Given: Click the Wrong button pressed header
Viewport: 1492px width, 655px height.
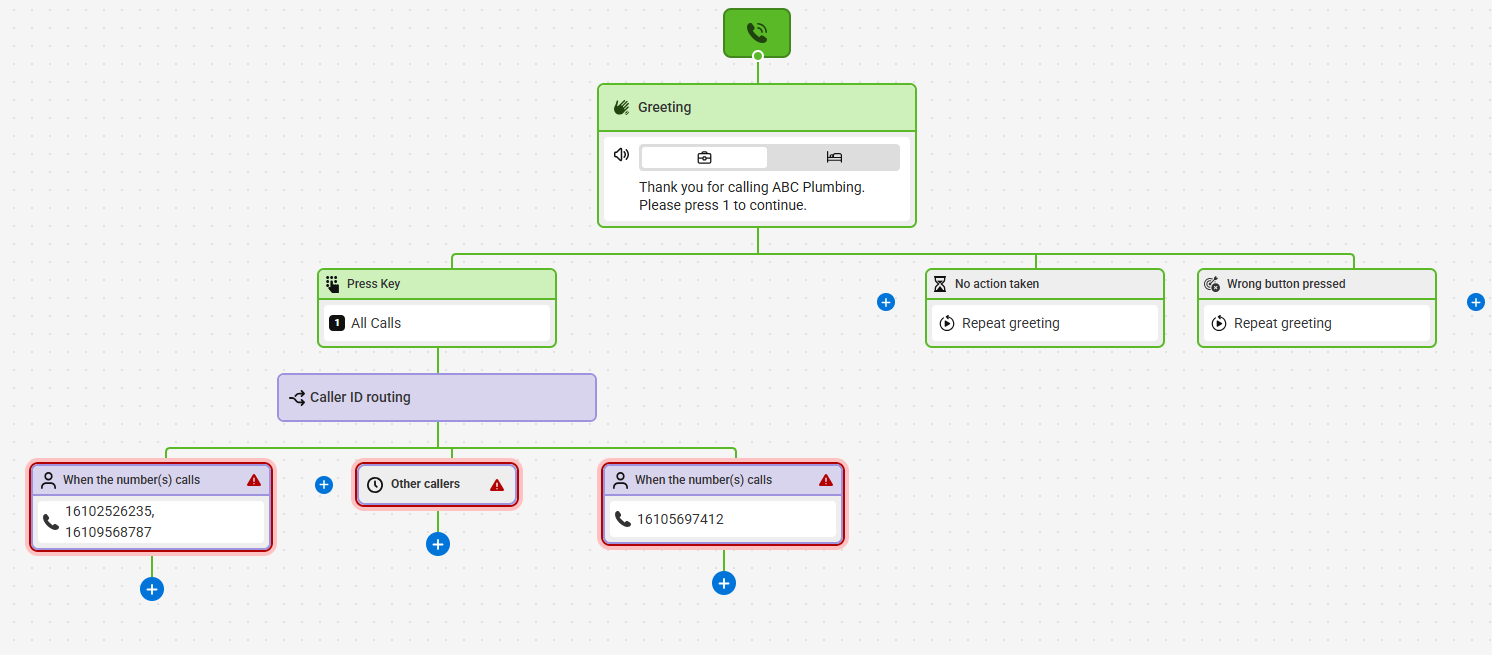Looking at the screenshot, I should tap(1317, 284).
